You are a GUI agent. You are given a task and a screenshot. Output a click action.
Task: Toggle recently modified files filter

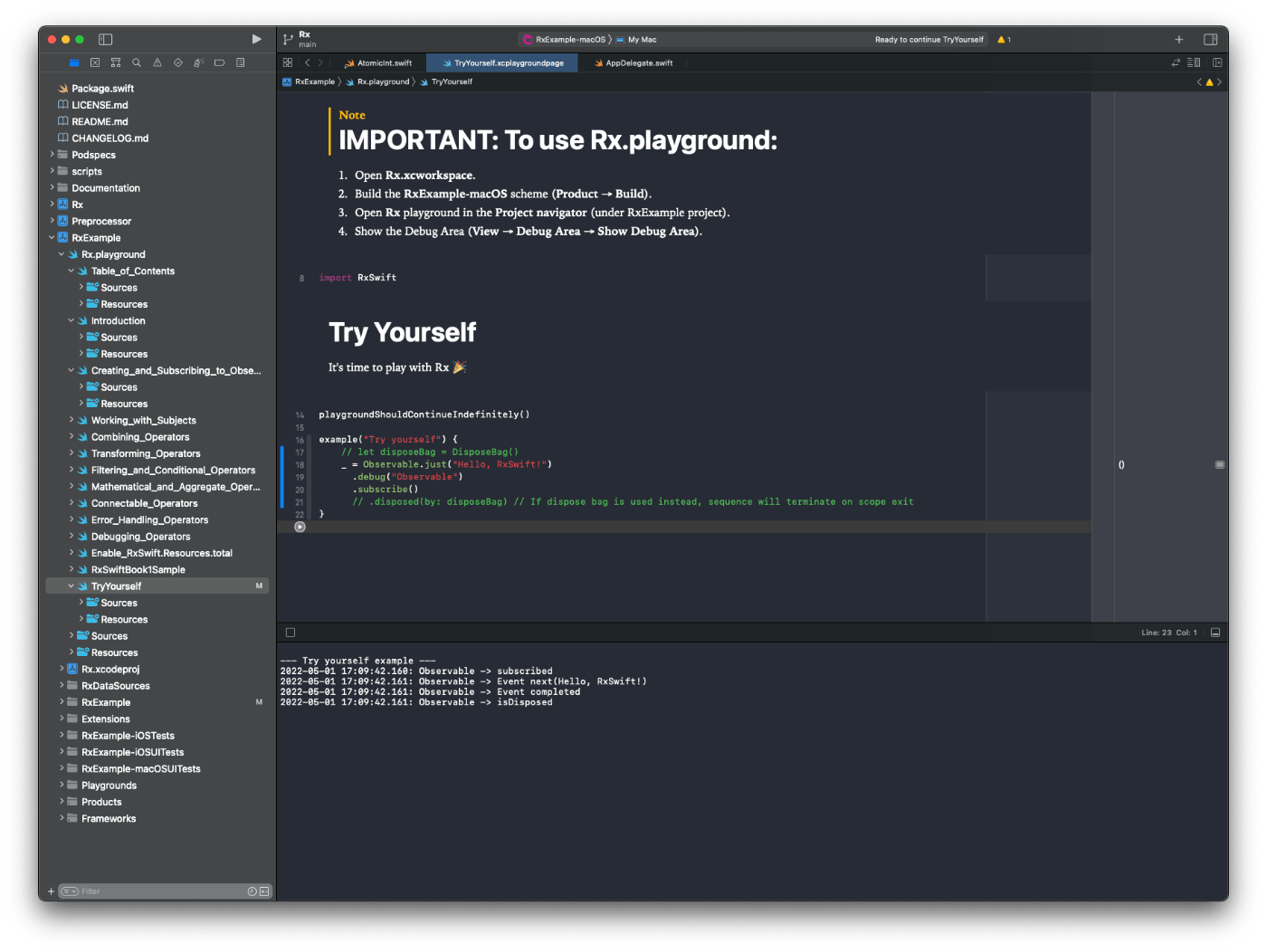252,891
